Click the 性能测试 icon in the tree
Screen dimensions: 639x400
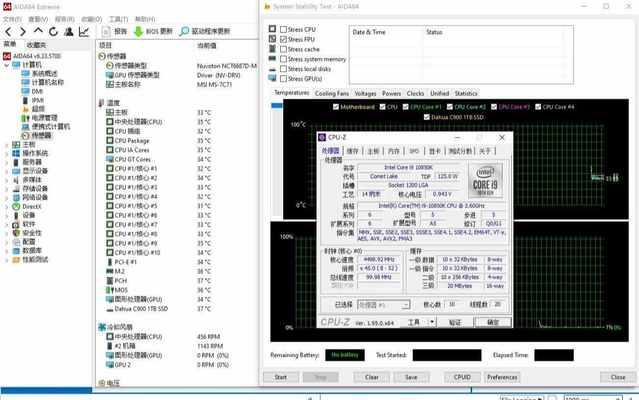(16, 259)
